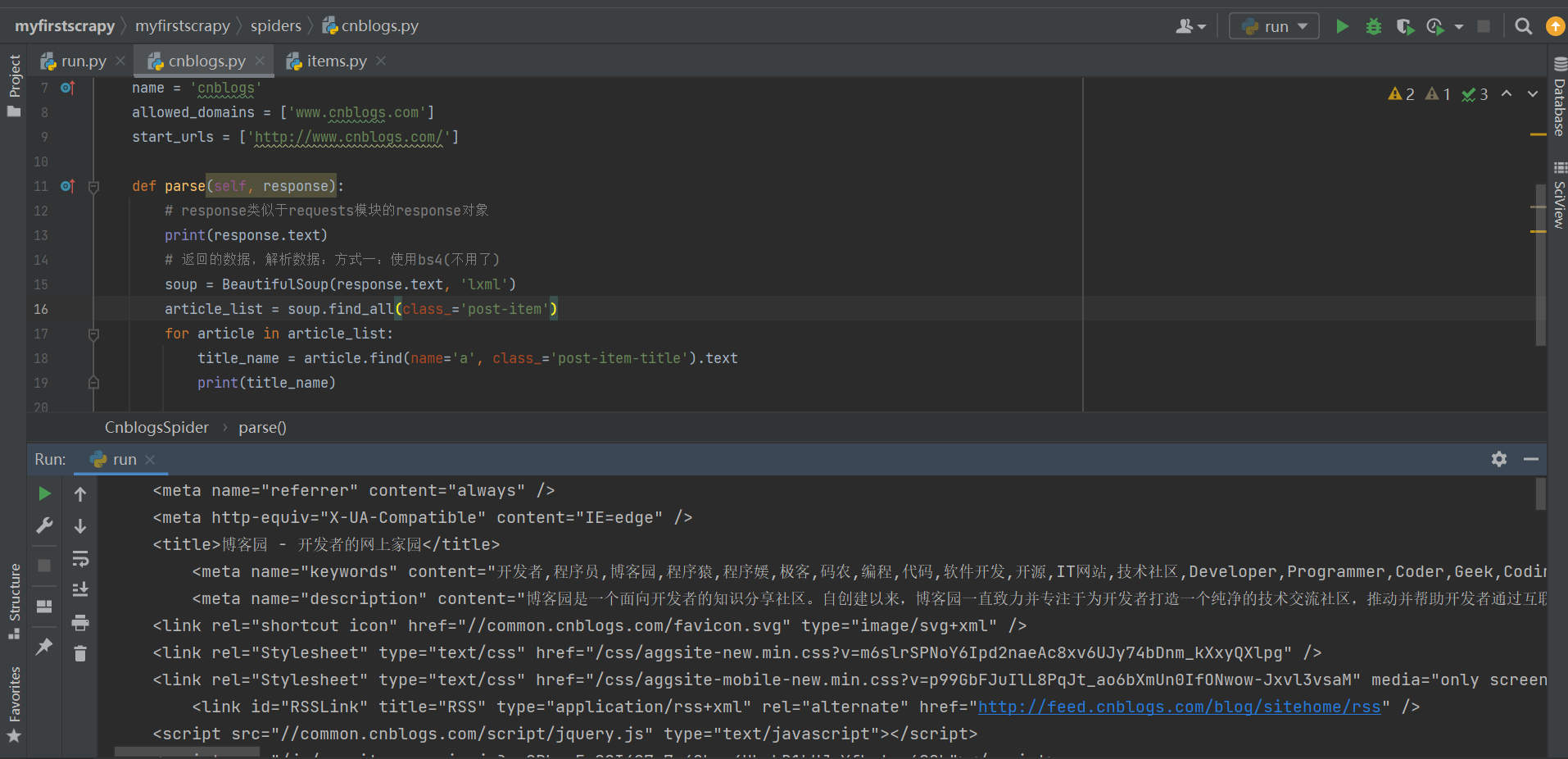Toggle scroll-to-end in the Run console
The width and height of the screenshot is (1568, 759).
tap(80, 590)
